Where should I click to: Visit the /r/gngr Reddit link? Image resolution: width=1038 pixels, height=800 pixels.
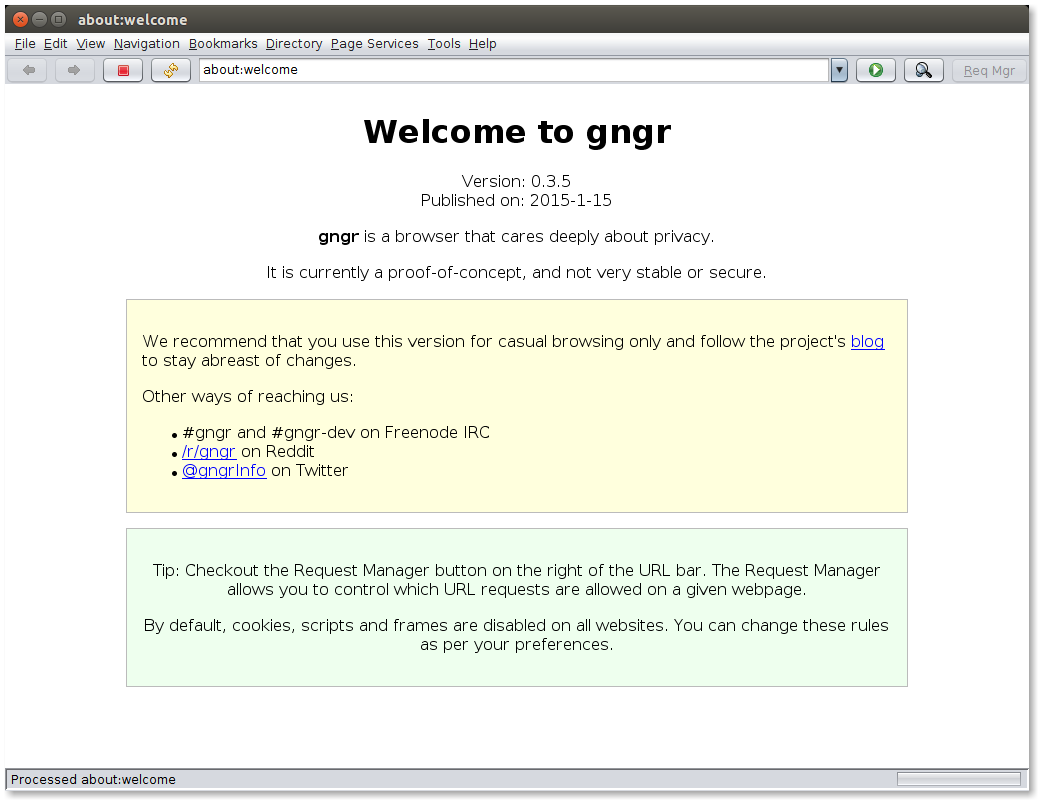(x=208, y=451)
